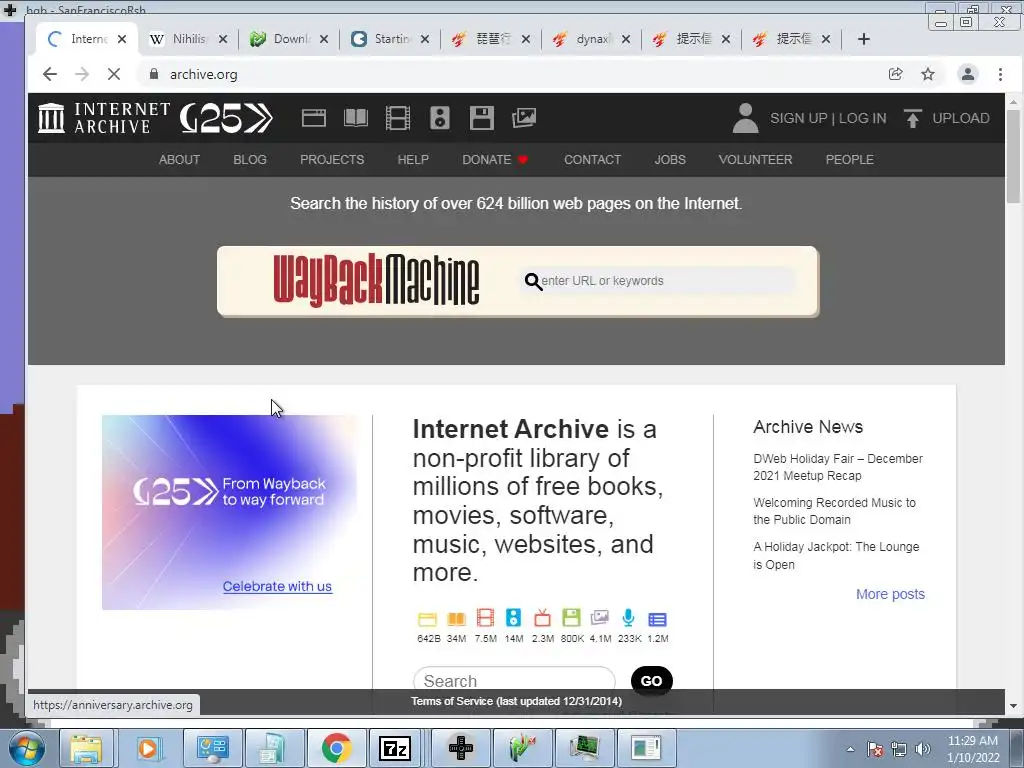Click the Internet Archive logo
Screen dimensions: 1024x768
(x=104, y=118)
